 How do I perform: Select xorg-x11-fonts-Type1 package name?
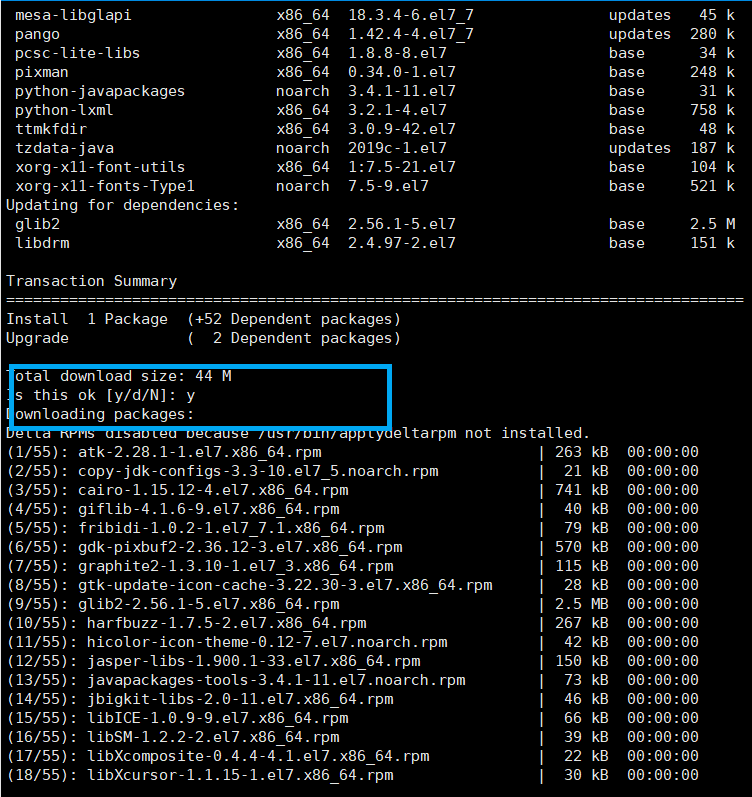point(105,187)
